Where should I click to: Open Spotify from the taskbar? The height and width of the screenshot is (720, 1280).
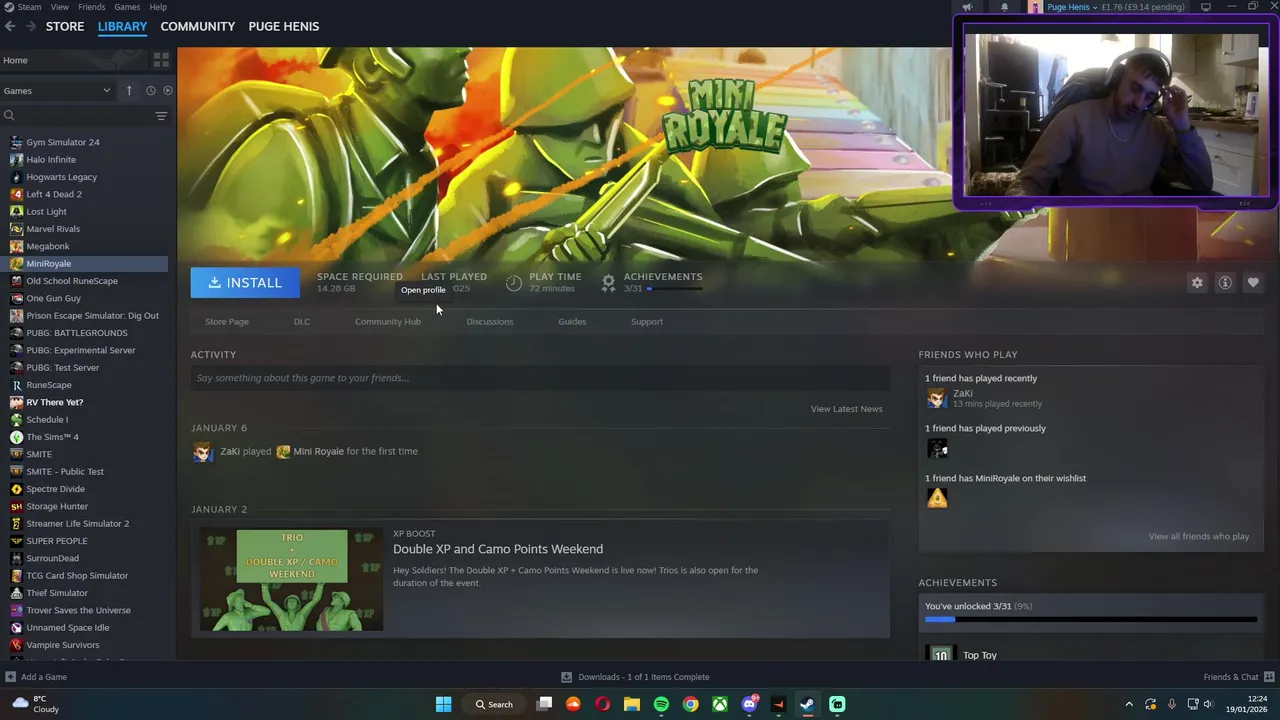tap(661, 704)
